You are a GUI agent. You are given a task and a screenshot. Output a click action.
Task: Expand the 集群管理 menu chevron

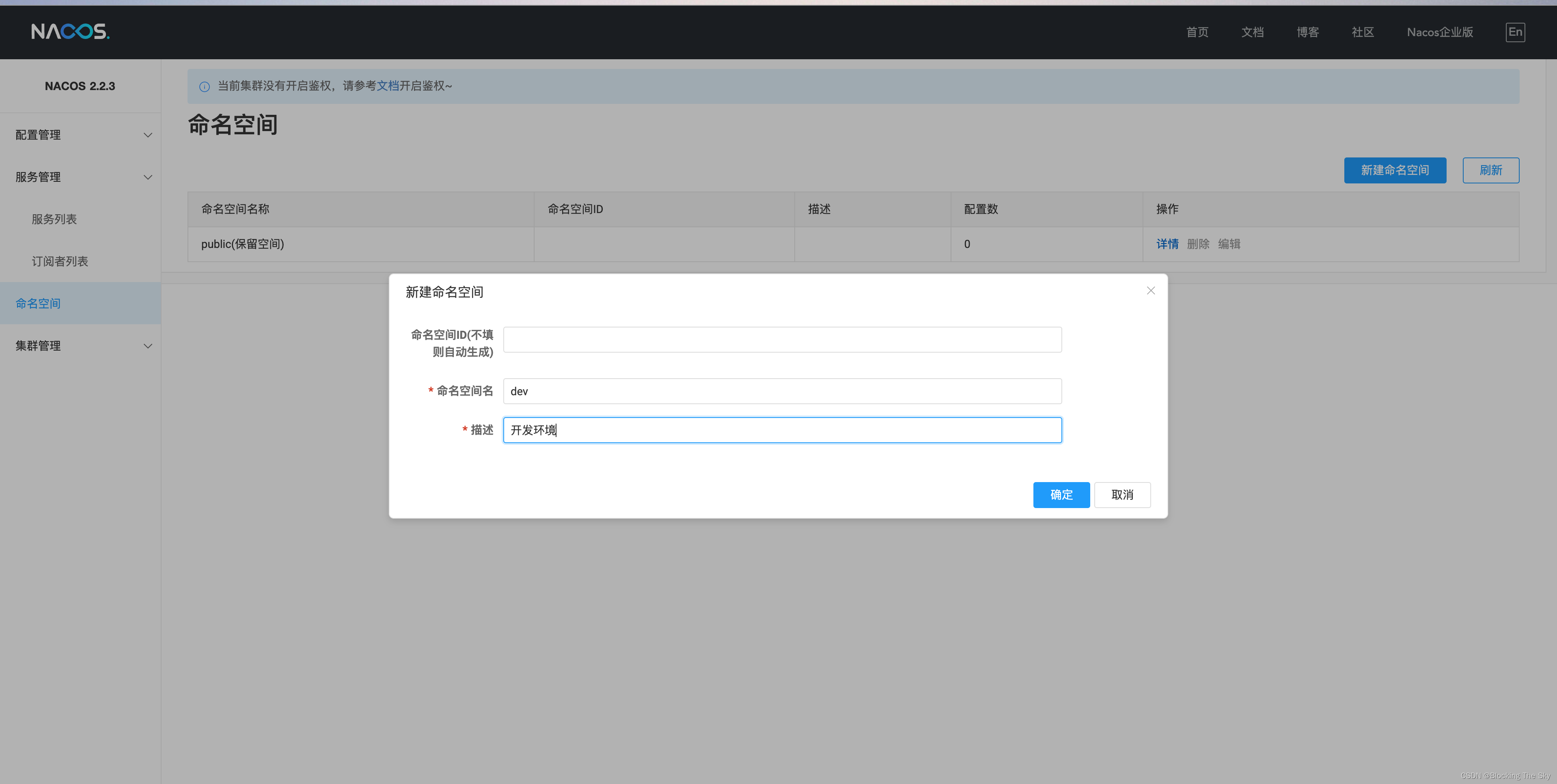(x=147, y=346)
